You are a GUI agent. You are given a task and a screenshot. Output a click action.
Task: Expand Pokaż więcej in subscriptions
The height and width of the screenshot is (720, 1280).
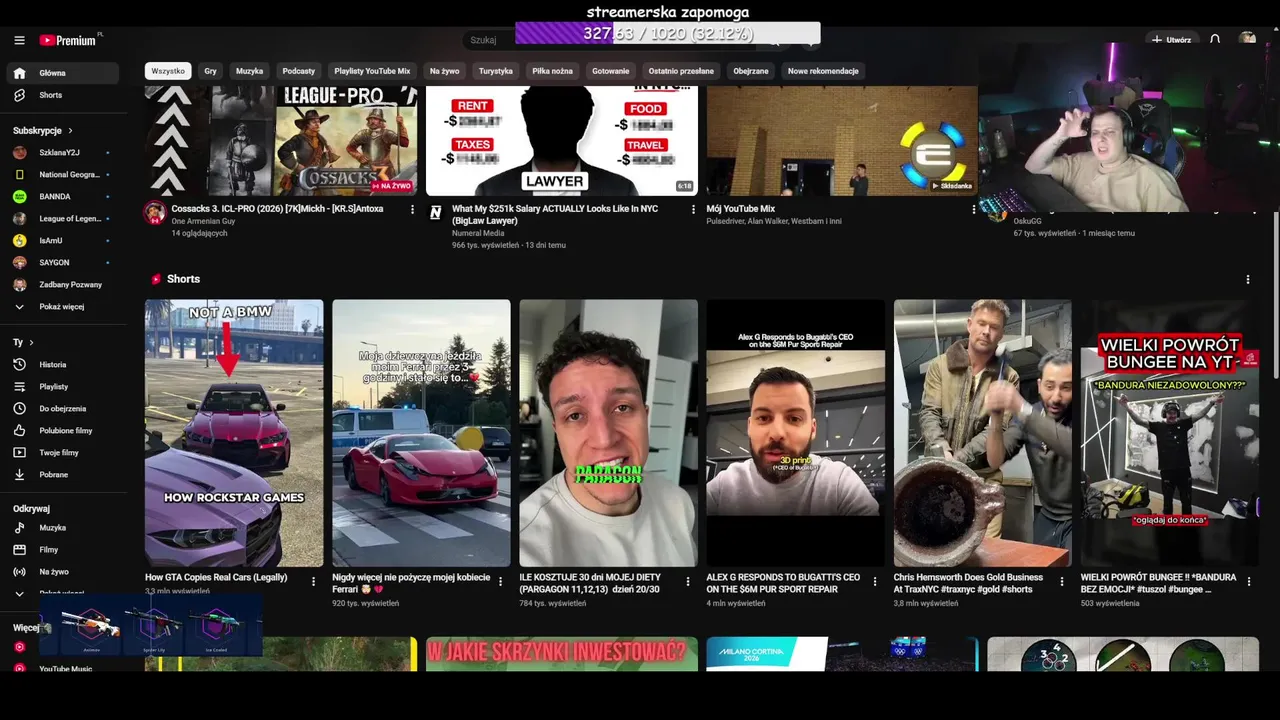pyautogui.click(x=62, y=307)
